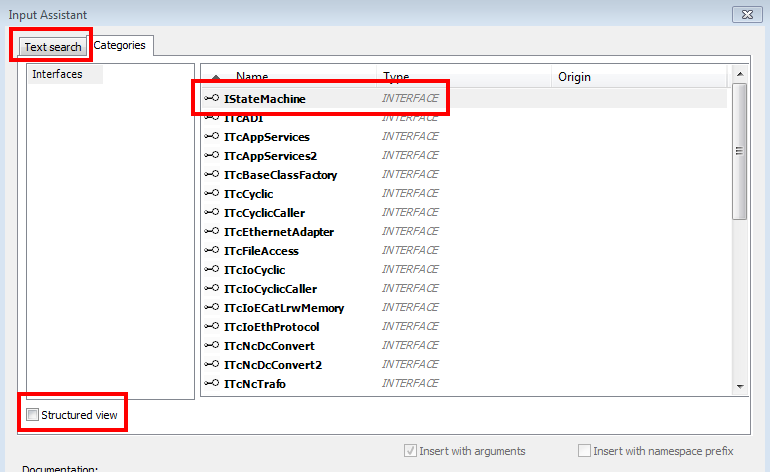
Task: Click the interface icon beside ITcIoCyclic
Action: coord(212,269)
